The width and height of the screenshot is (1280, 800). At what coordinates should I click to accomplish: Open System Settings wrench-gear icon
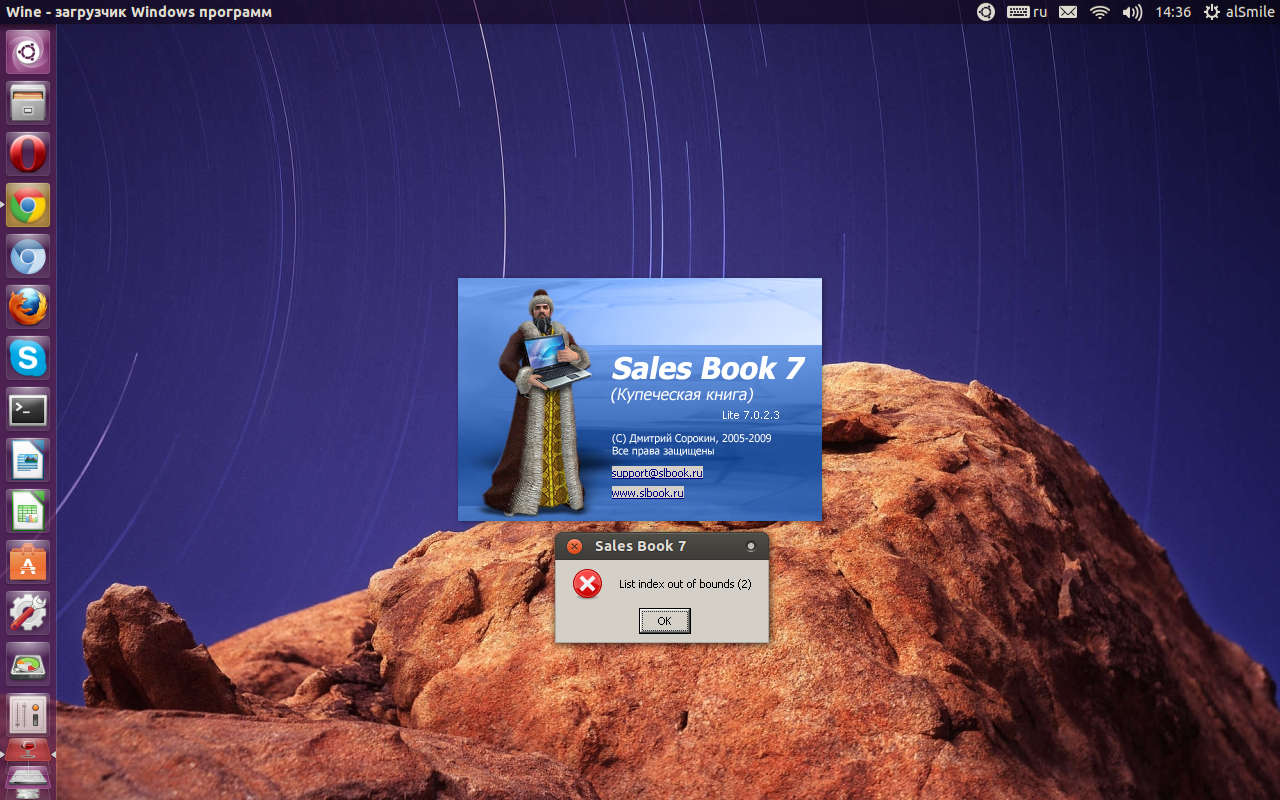click(x=28, y=613)
